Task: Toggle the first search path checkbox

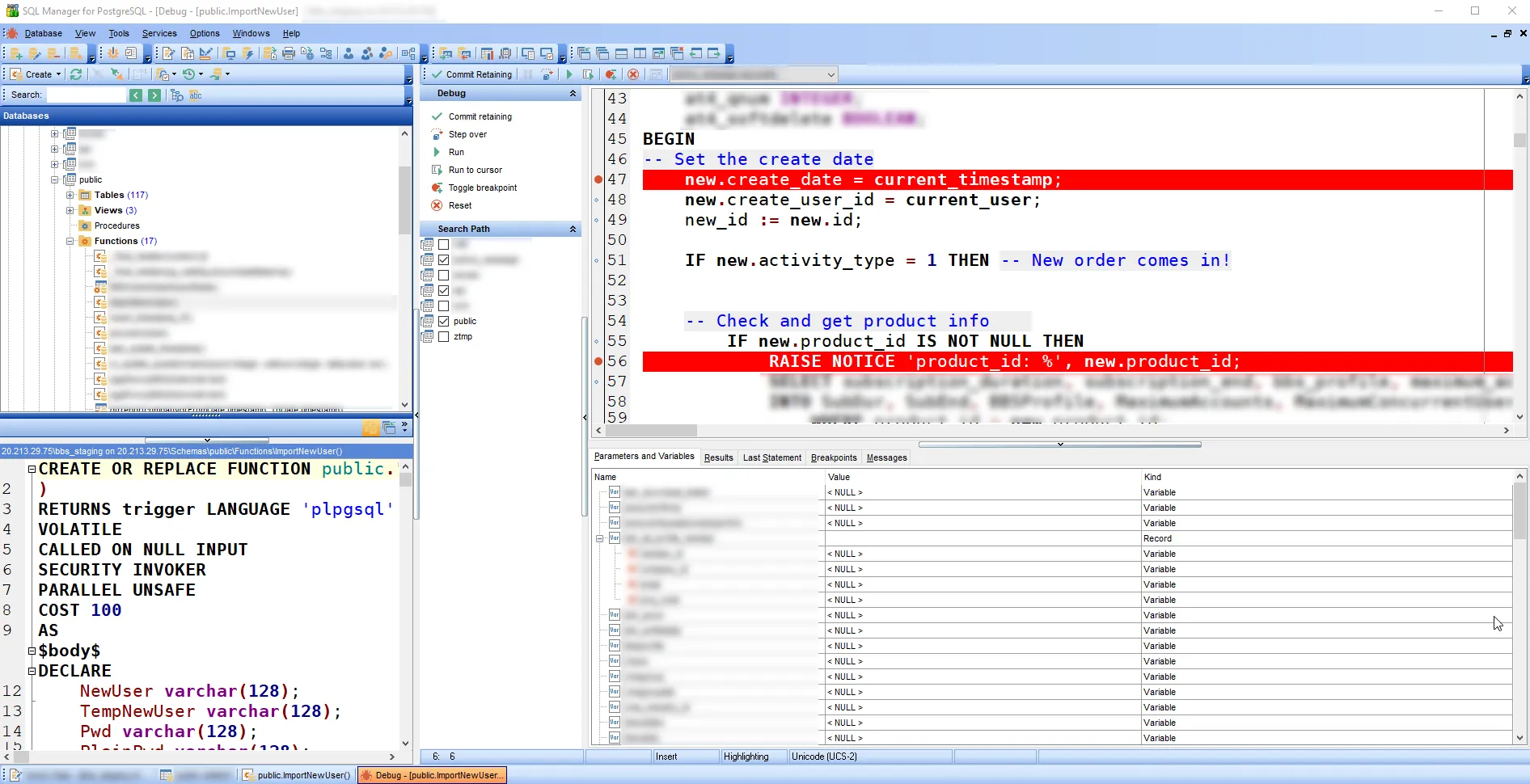Action: 444,244
